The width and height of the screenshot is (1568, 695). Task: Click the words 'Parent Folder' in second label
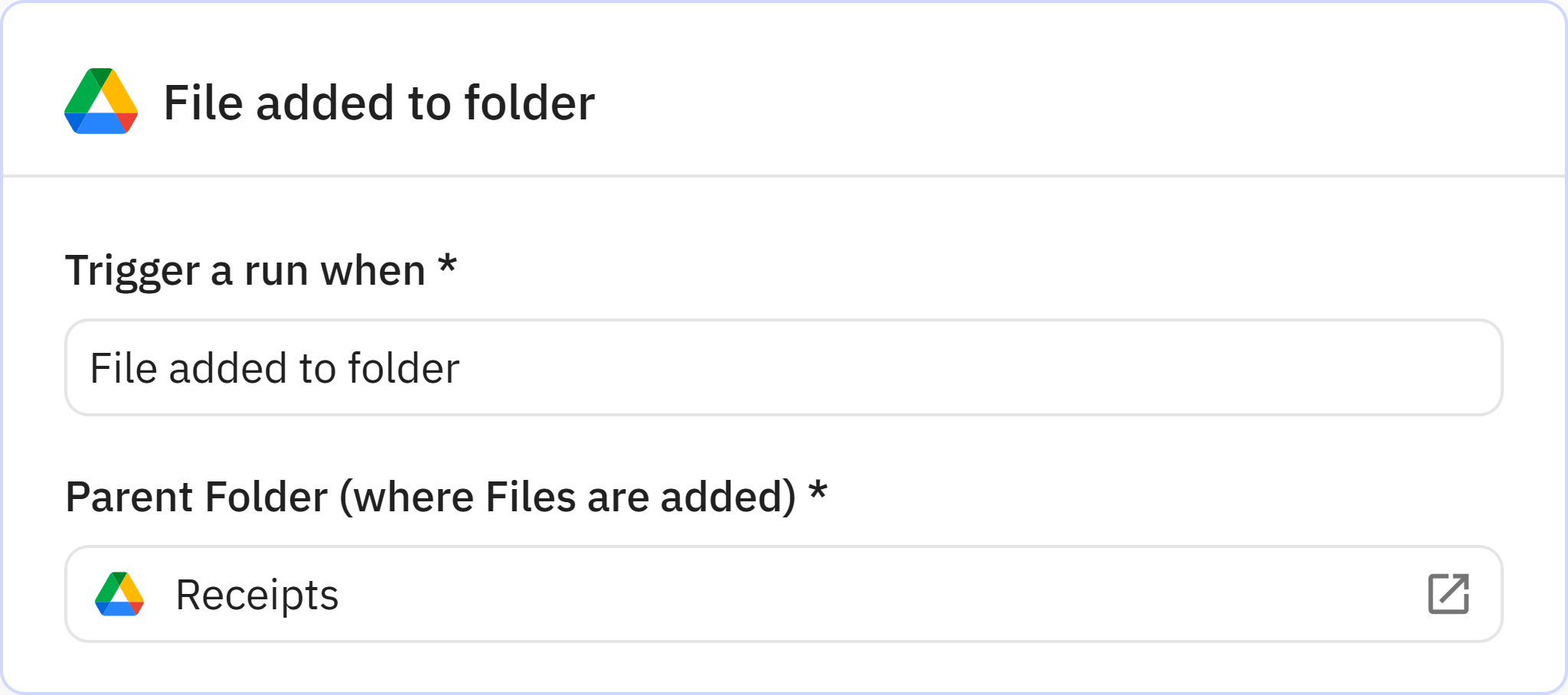(197, 497)
